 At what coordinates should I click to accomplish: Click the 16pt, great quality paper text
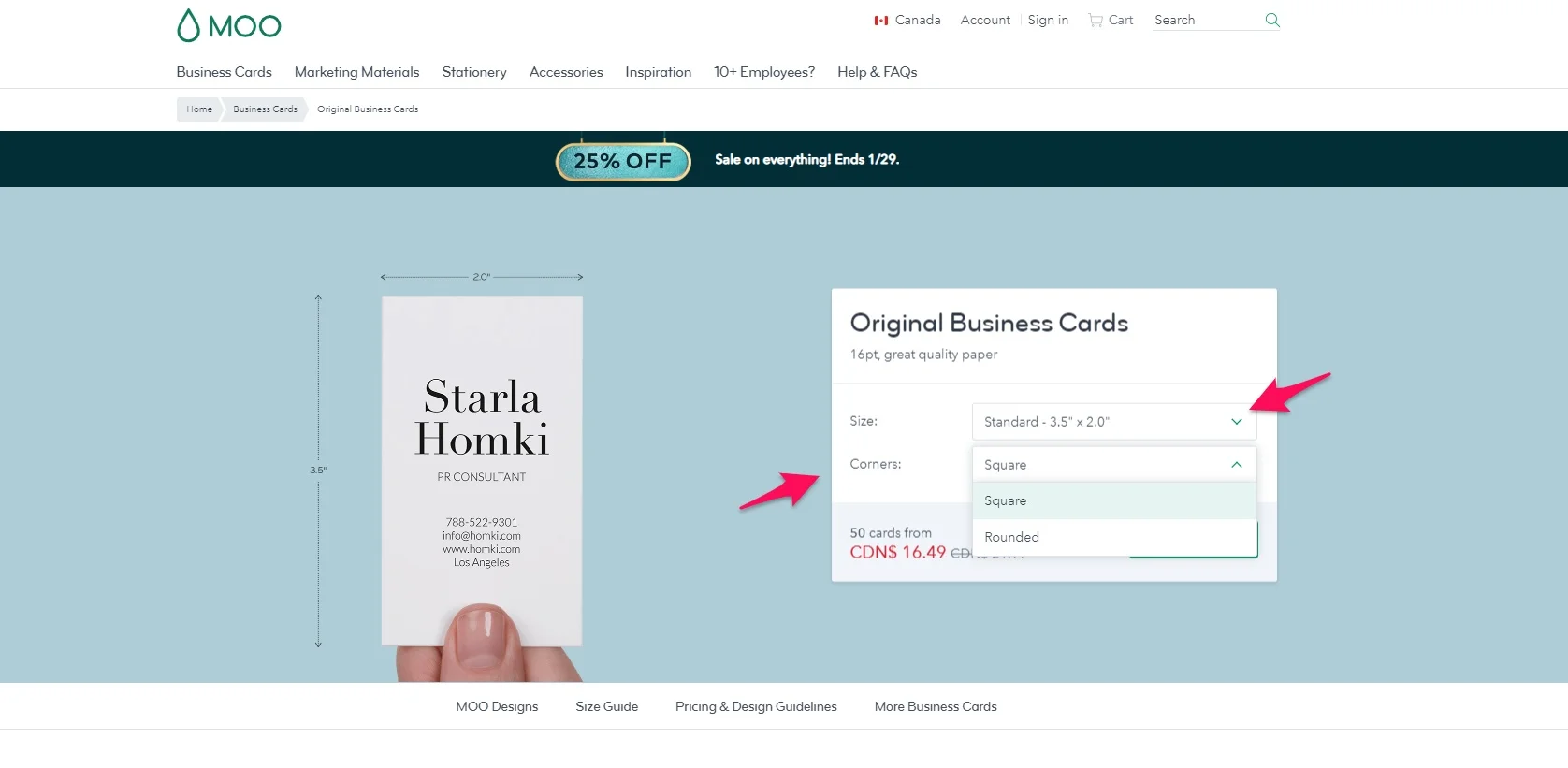(x=923, y=355)
